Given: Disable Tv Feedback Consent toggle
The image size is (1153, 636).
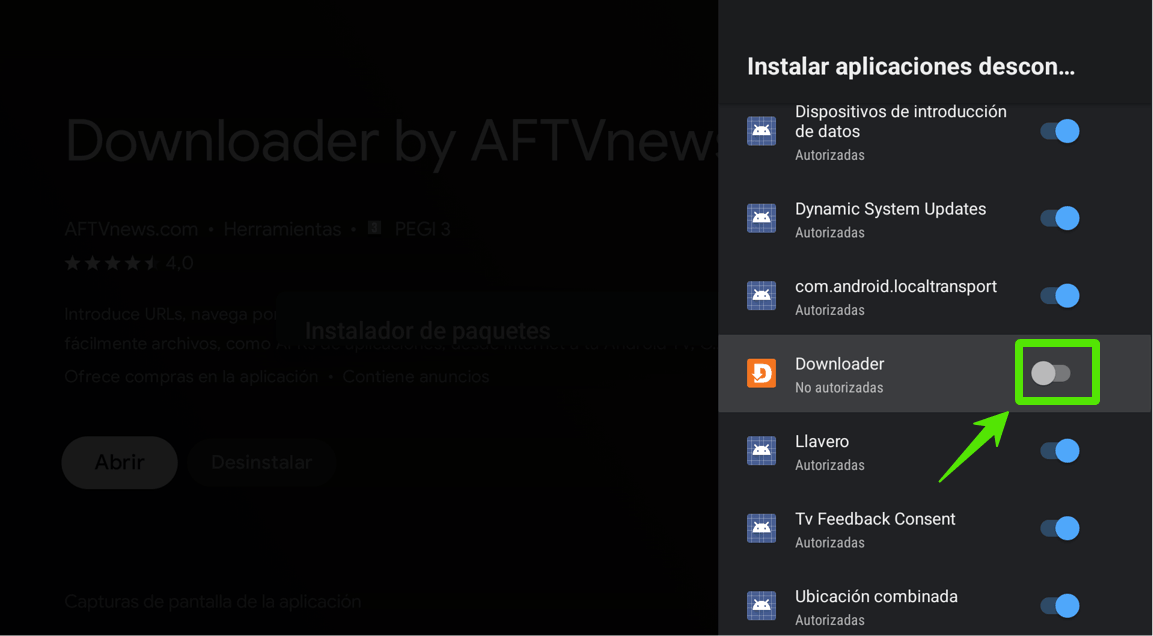Looking at the screenshot, I should pyautogui.click(x=1060, y=528).
